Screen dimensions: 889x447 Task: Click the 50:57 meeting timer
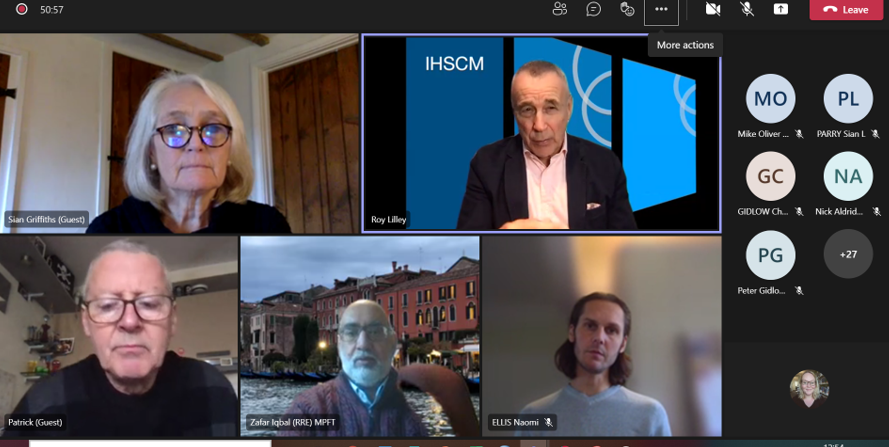tap(52, 10)
